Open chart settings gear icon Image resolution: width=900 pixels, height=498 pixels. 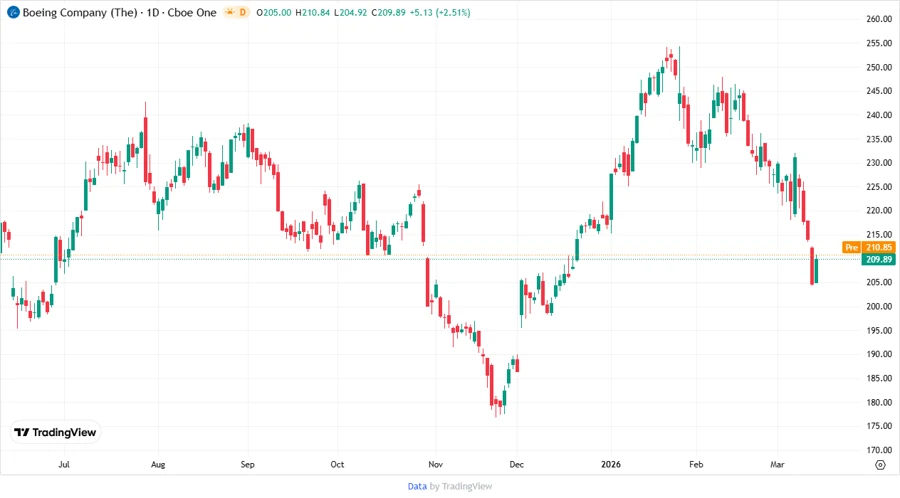coord(880,465)
